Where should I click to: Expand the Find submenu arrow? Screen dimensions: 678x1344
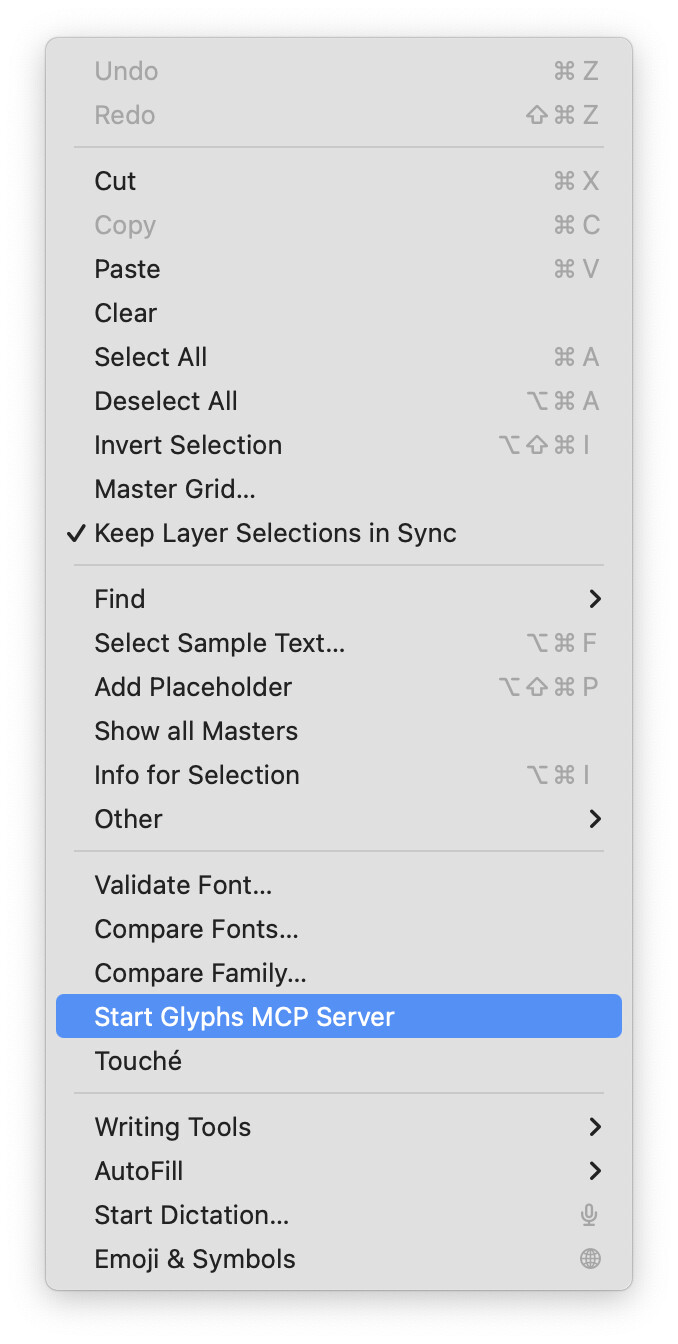pyautogui.click(x=595, y=599)
